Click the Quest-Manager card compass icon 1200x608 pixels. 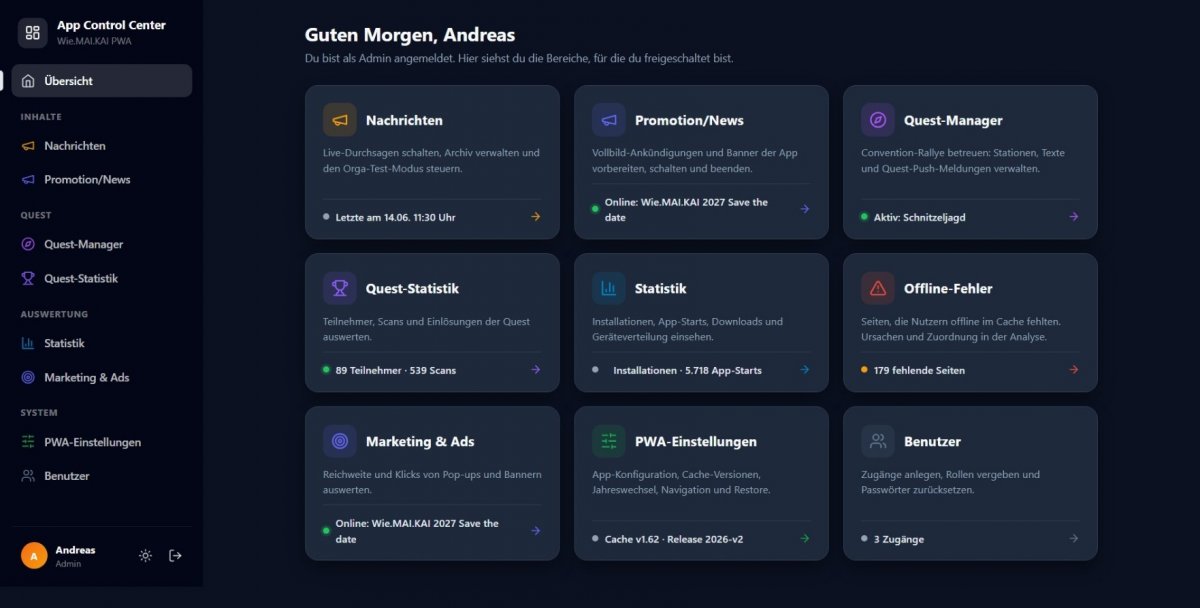[878, 120]
